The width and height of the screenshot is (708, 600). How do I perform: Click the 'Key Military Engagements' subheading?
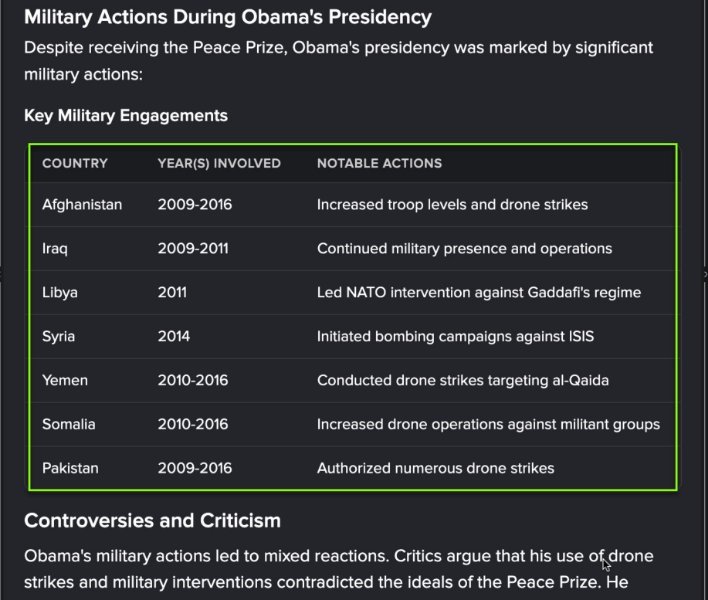pos(126,115)
